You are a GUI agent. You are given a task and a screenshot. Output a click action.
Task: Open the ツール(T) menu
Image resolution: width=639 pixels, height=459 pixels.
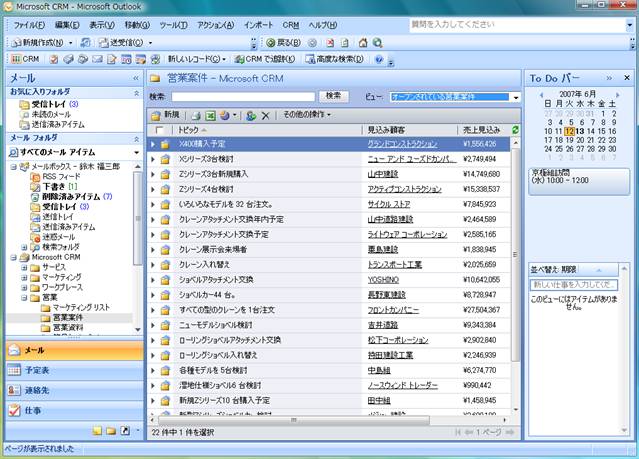click(x=173, y=25)
